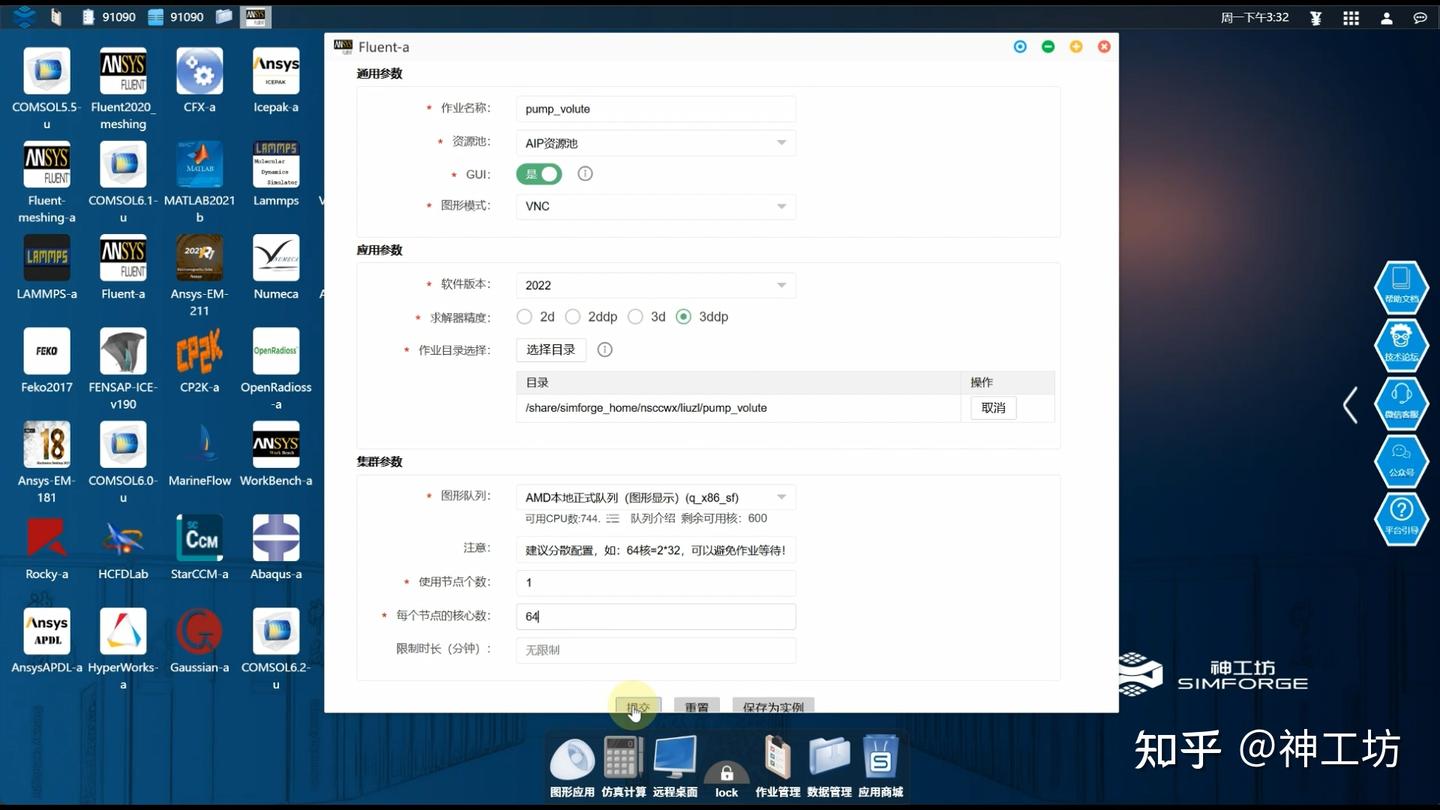1440x810 pixels.
Task: Open the user account icon in the top bar
Action: 1386,18
